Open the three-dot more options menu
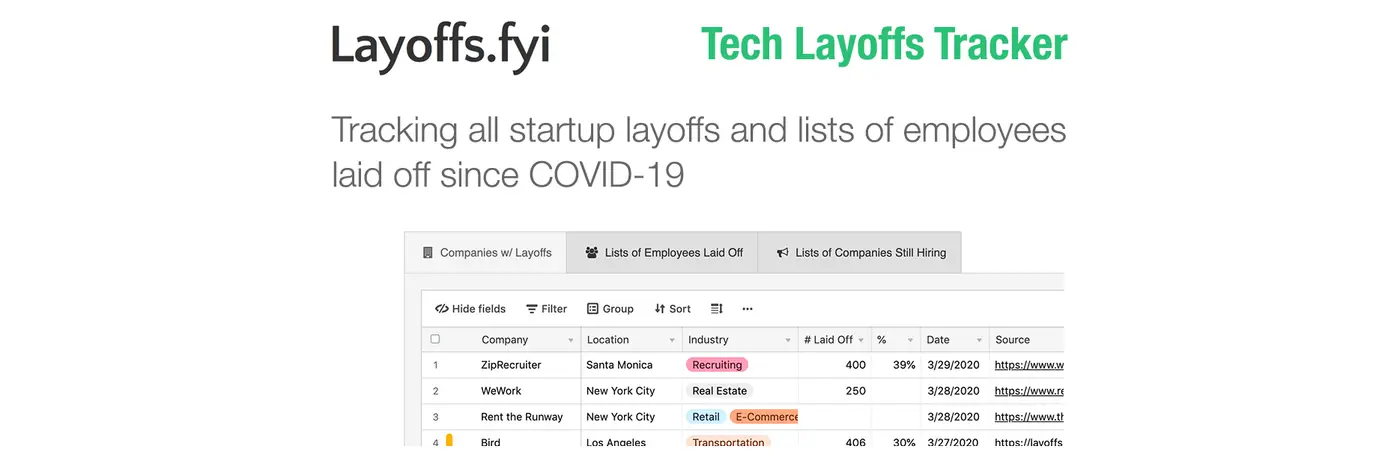 [x=747, y=309]
